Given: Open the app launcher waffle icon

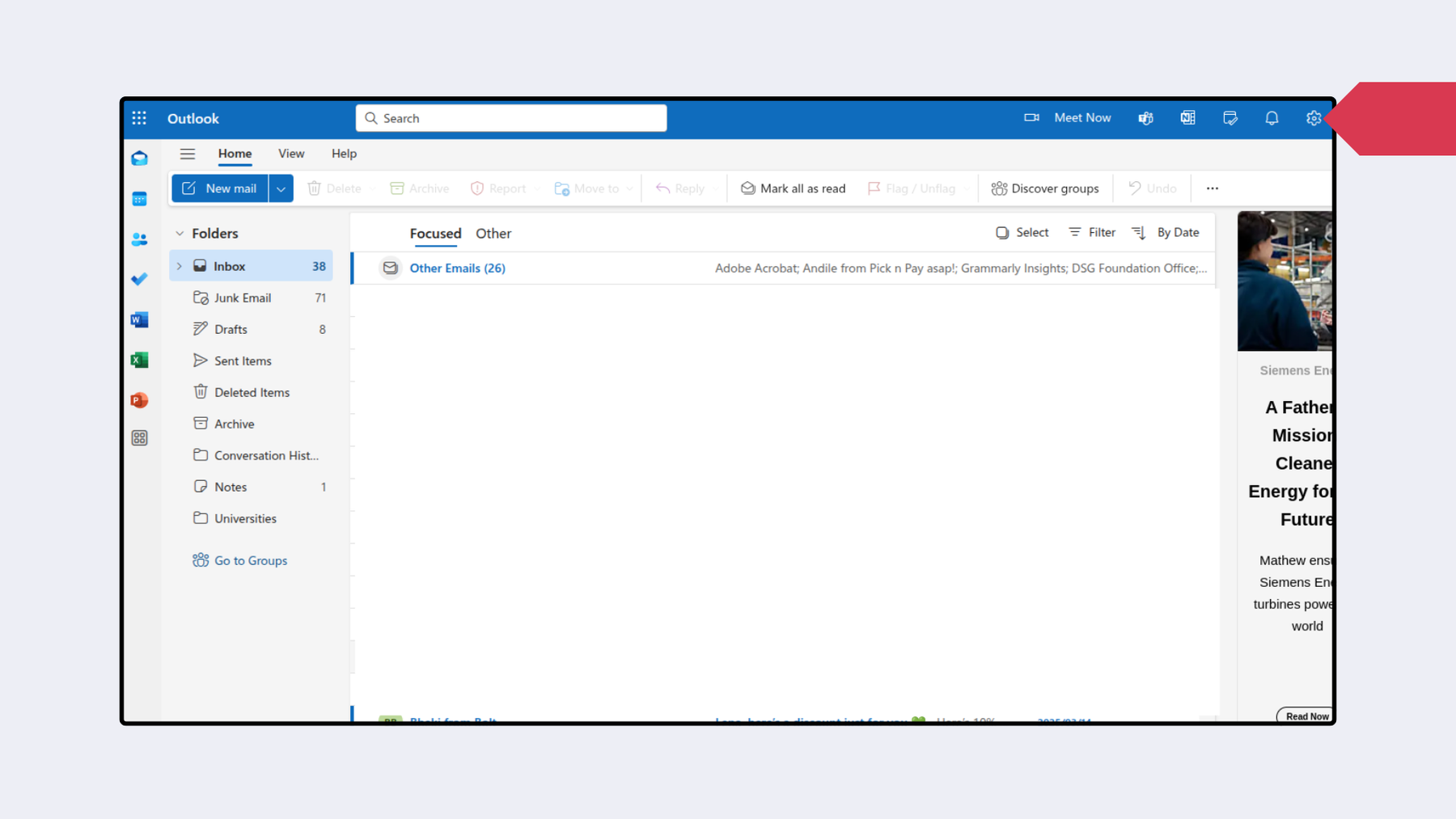Looking at the screenshot, I should coord(139,118).
